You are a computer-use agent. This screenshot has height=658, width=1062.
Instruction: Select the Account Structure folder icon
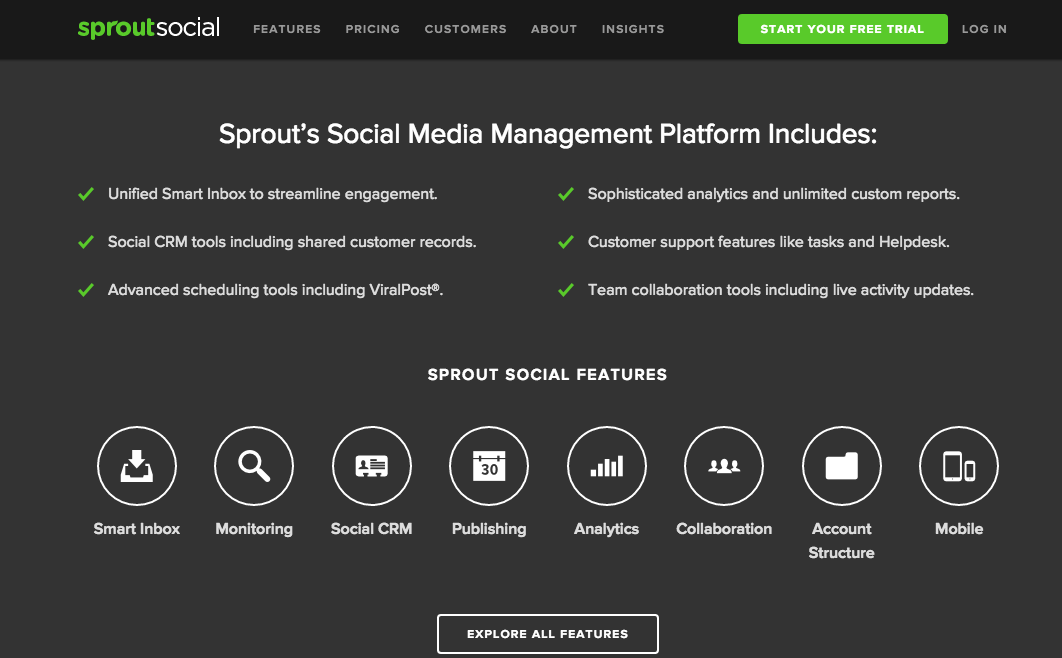[841, 466]
